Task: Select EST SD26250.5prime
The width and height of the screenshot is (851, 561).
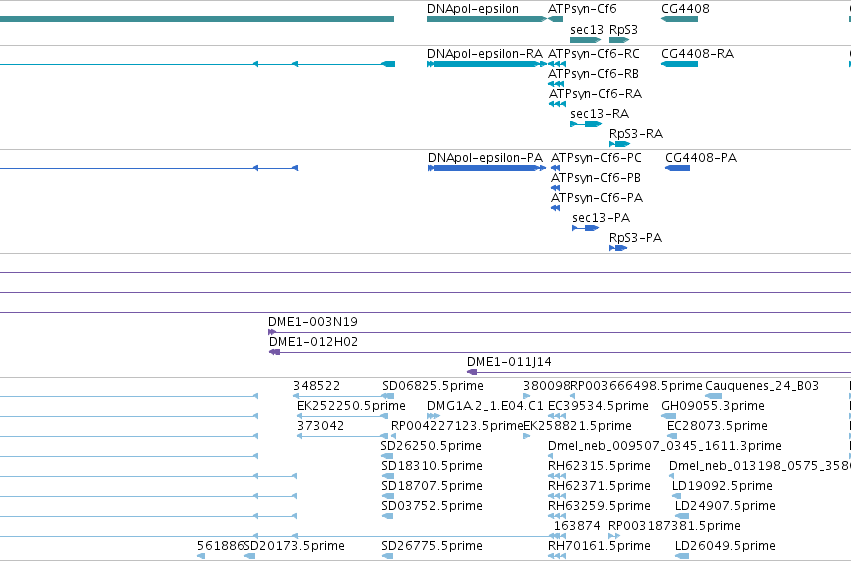Action: tap(431, 446)
